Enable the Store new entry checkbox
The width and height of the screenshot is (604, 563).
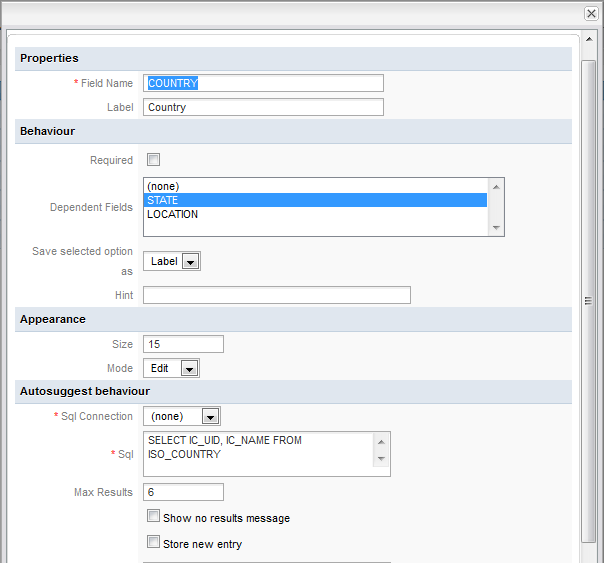click(153, 543)
